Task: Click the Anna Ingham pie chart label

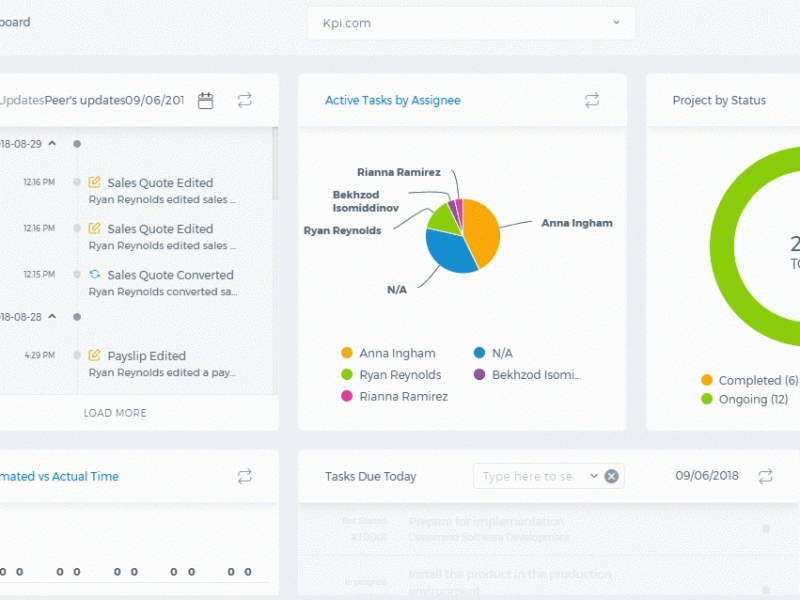Action: click(x=577, y=223)
